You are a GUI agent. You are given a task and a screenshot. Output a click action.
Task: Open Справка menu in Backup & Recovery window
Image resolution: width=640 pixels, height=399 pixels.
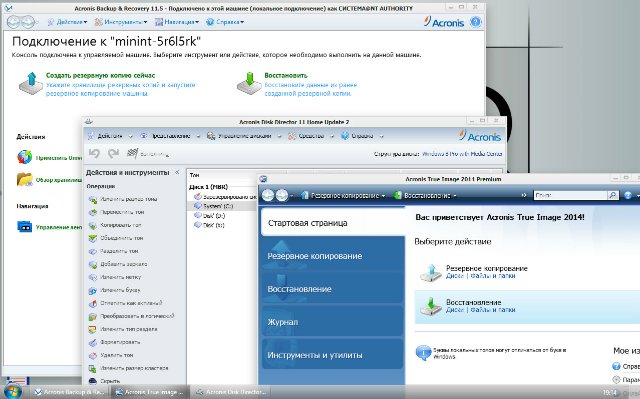pyautogui.click(x=225, y=22)
